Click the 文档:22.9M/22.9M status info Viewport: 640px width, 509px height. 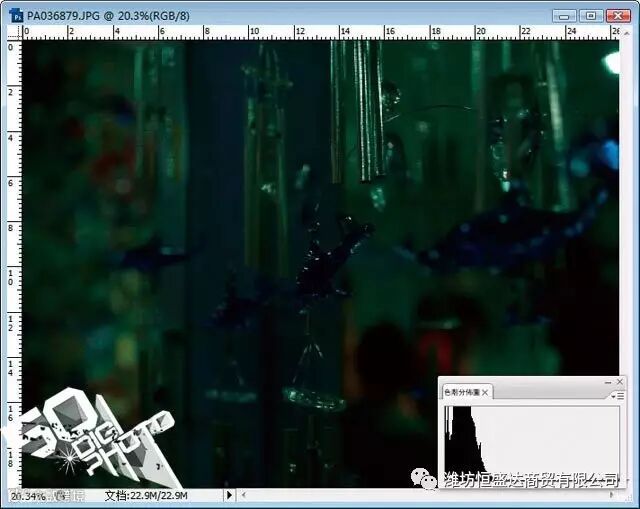(x=146, y=496)
